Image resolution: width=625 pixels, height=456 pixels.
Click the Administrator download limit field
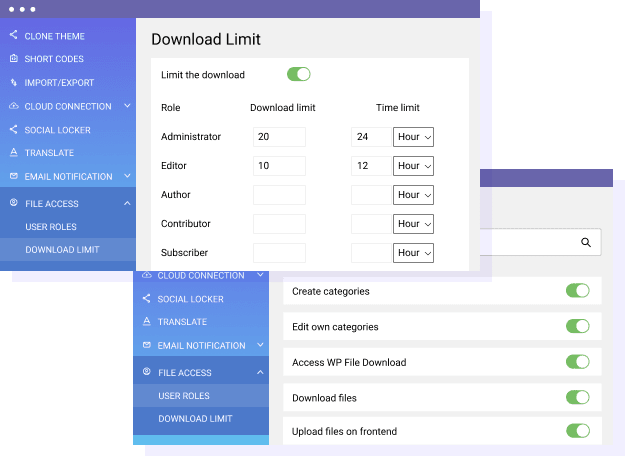(x=279, y=137)
